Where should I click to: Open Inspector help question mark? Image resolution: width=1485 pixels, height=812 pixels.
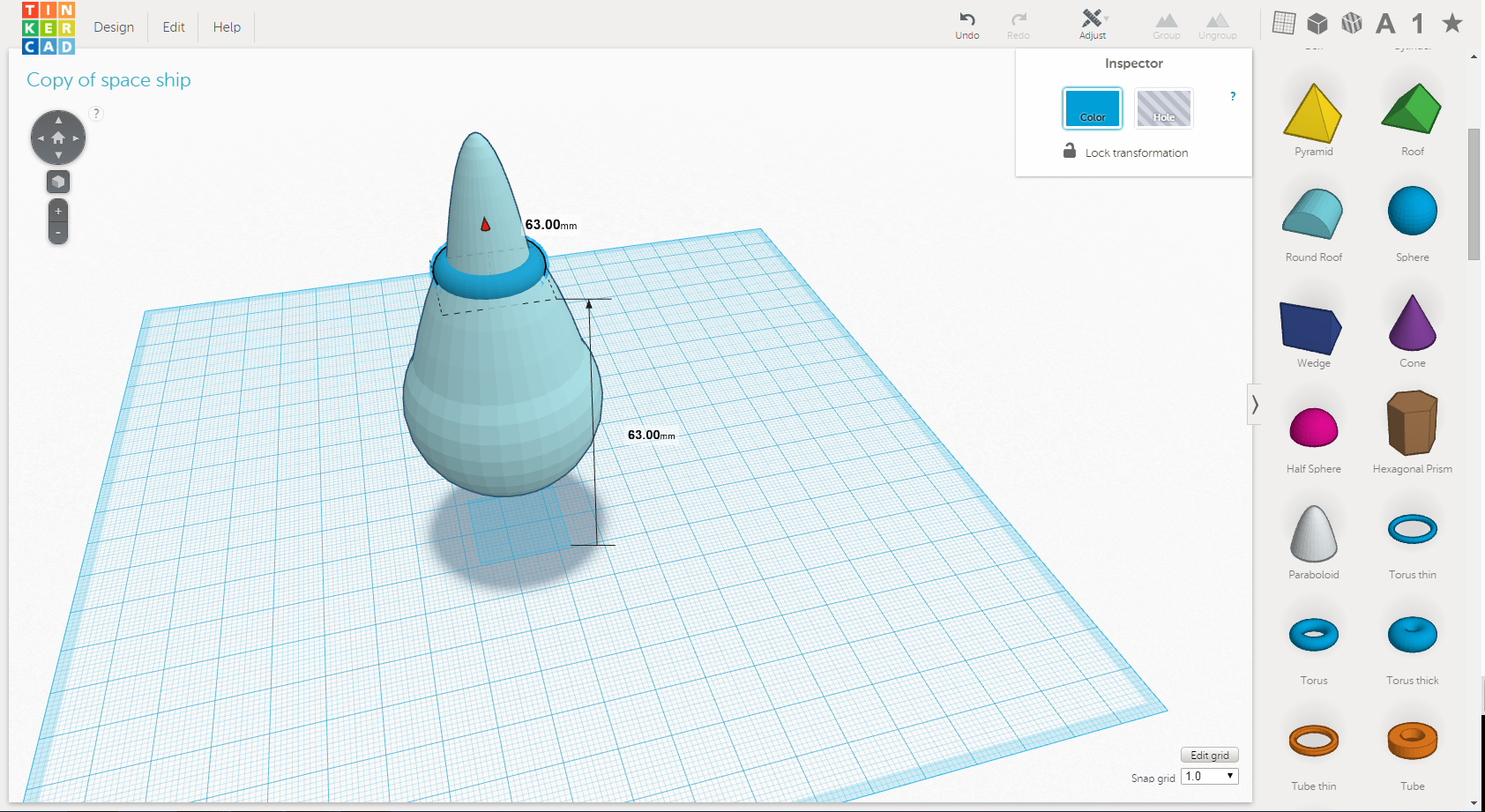pyautogui.click(x=1233, y=96)
